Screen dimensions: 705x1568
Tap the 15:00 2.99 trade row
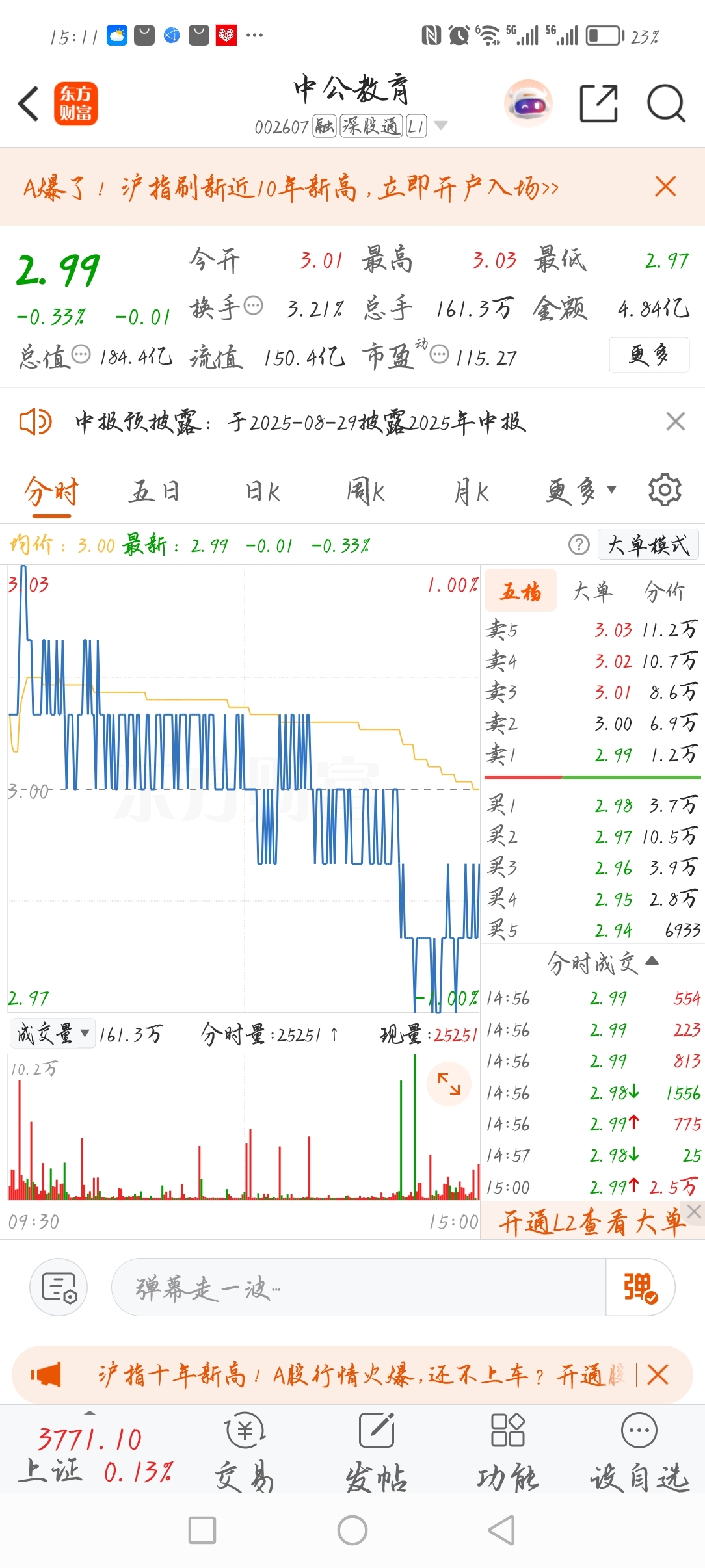click(592, 1187)
